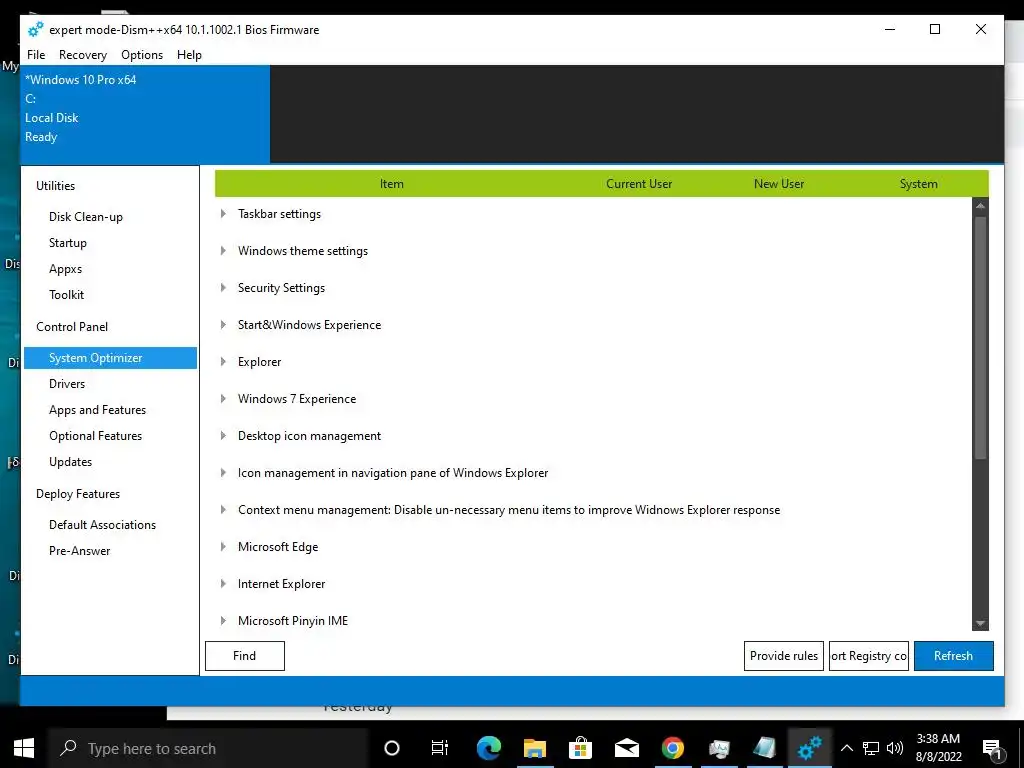This screenshot has width=1024, height=768.
Task: Open the File menu
Action: pos(36,55)
